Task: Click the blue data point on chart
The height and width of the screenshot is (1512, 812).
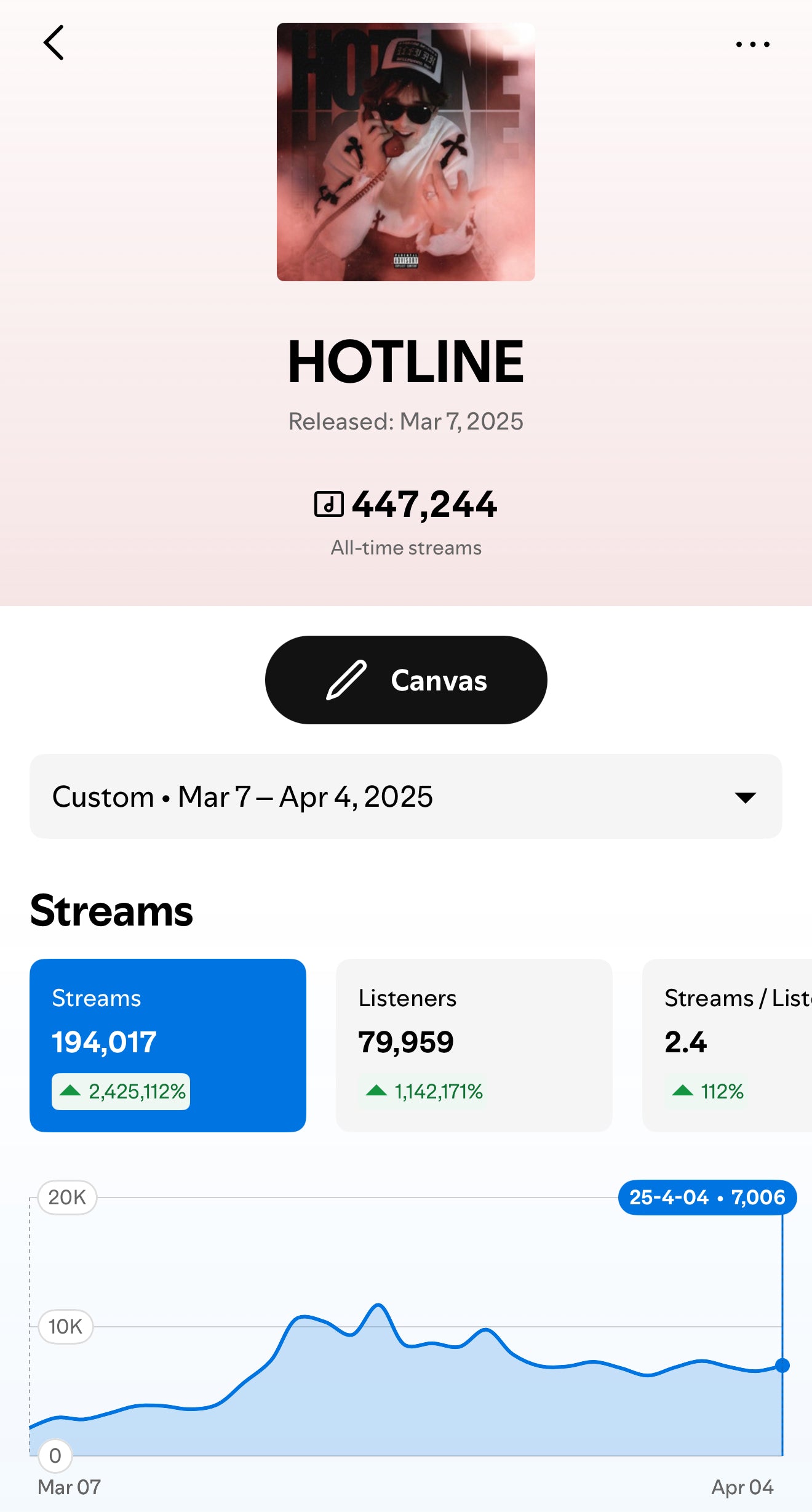Action: (782, 1366)
